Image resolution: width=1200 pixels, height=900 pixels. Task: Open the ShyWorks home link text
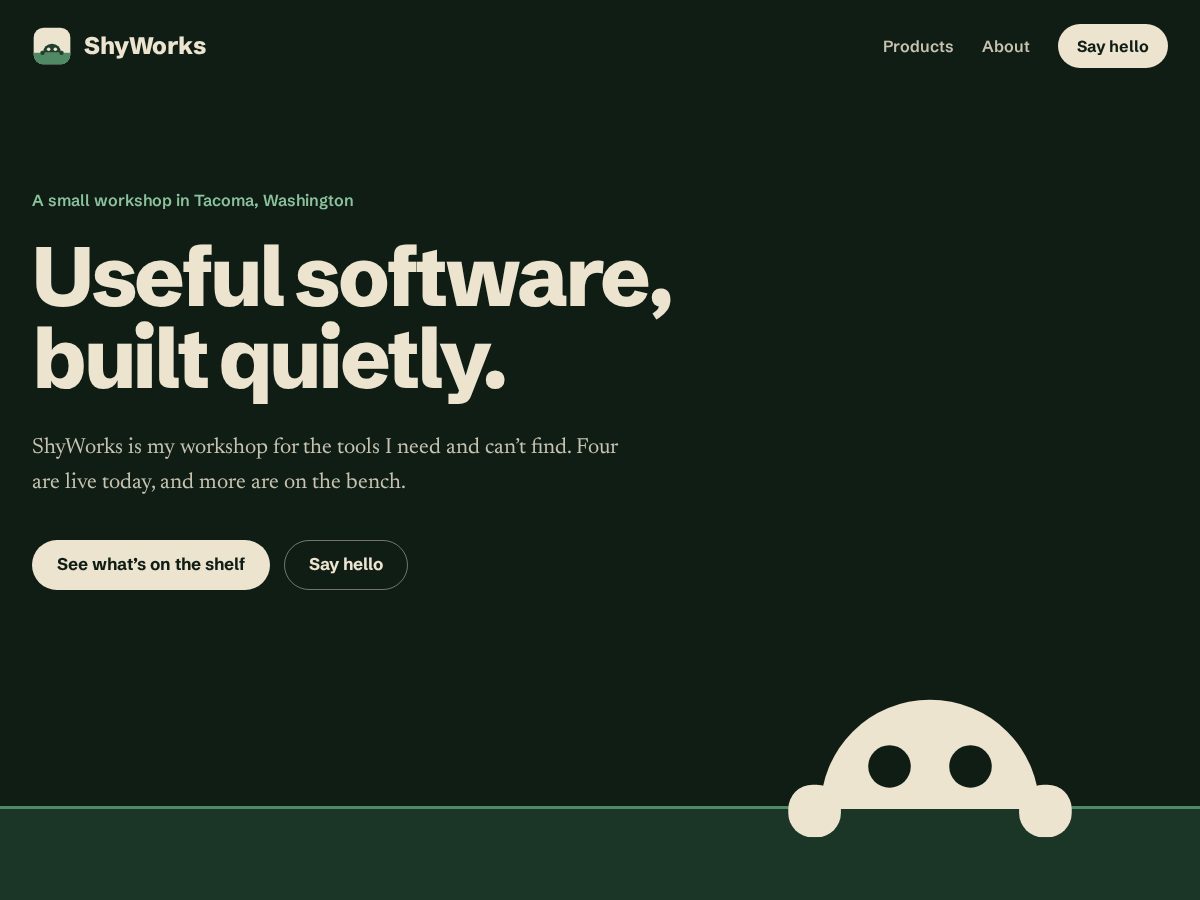pos(145,46)
